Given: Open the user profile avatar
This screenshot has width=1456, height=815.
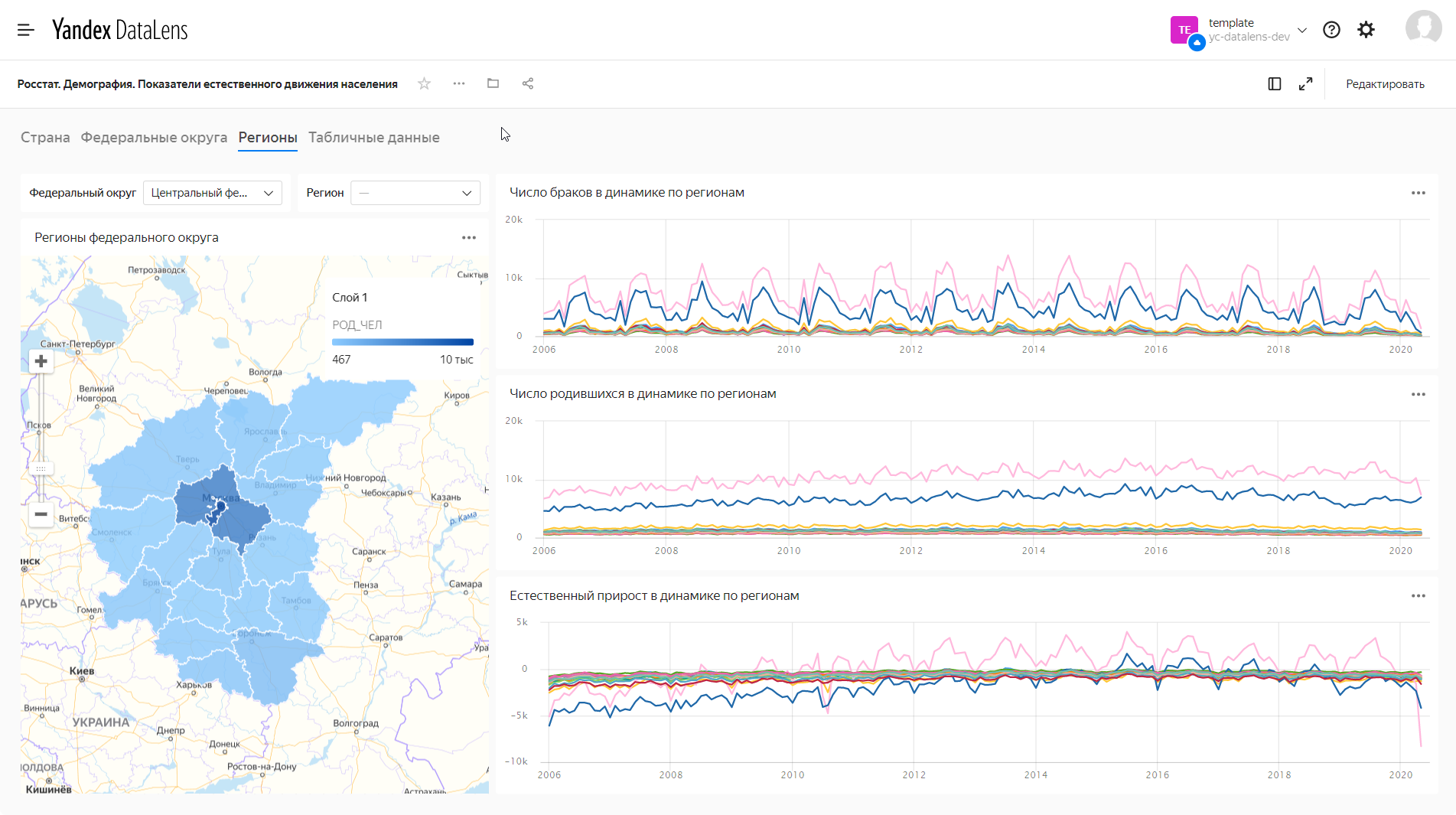Looking at the screenshot, I should pos(1423,29).
